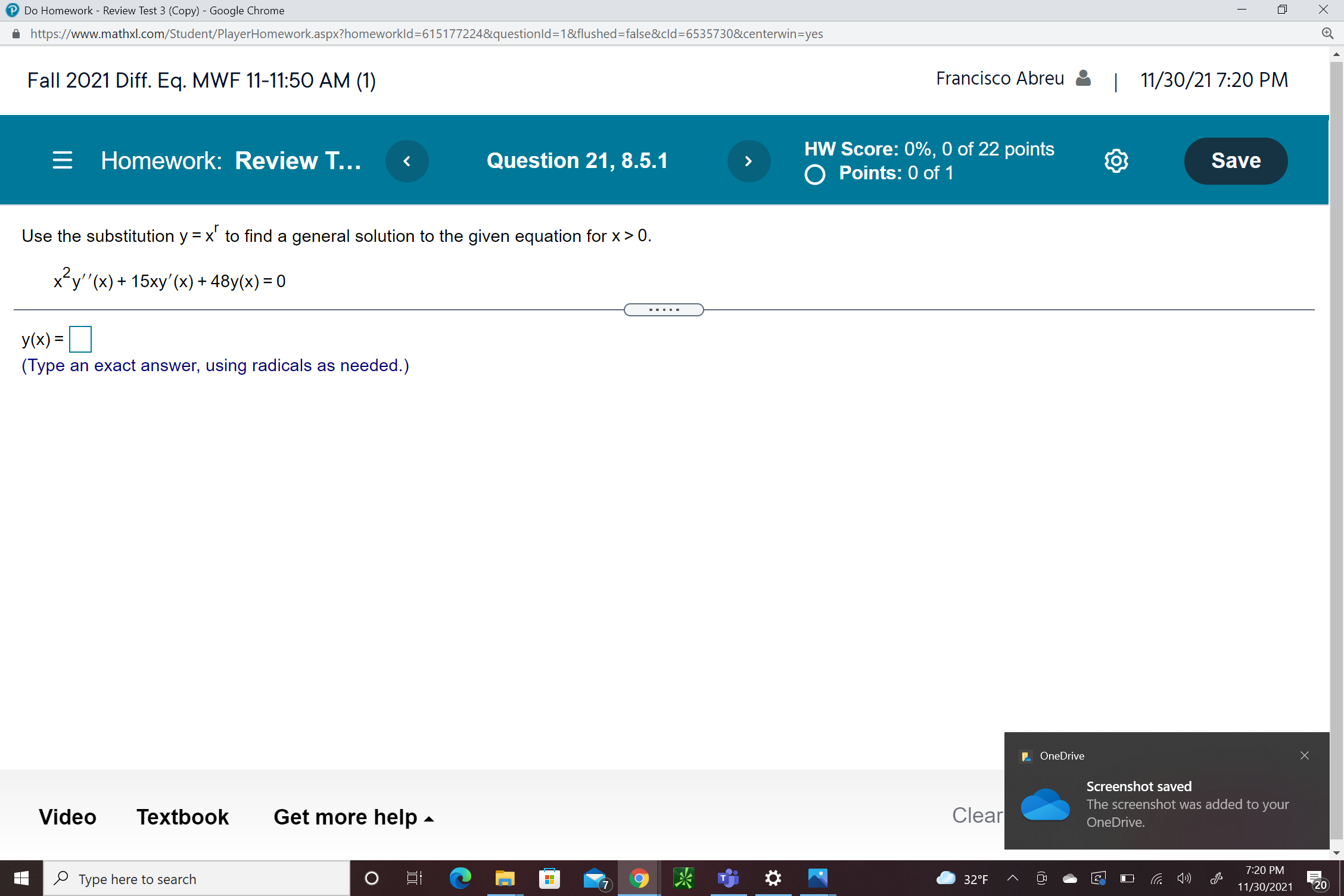Click the user profile icon next to Francisco Abreu
The width and height of the screenshot is (1344, 896).
pyautogui.click(x=1083, y=78)
